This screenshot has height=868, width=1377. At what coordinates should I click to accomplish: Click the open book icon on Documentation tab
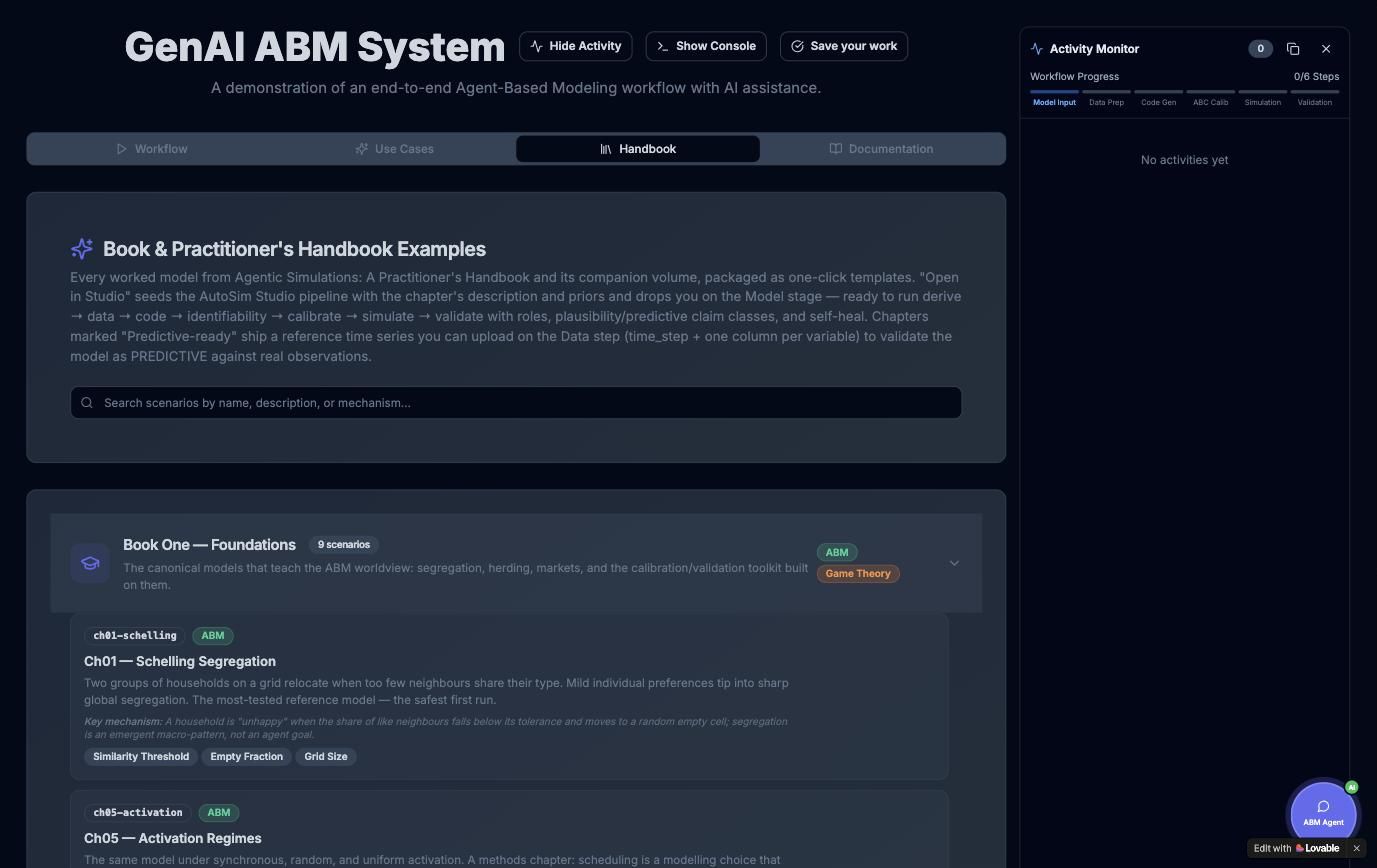point(836,149)
